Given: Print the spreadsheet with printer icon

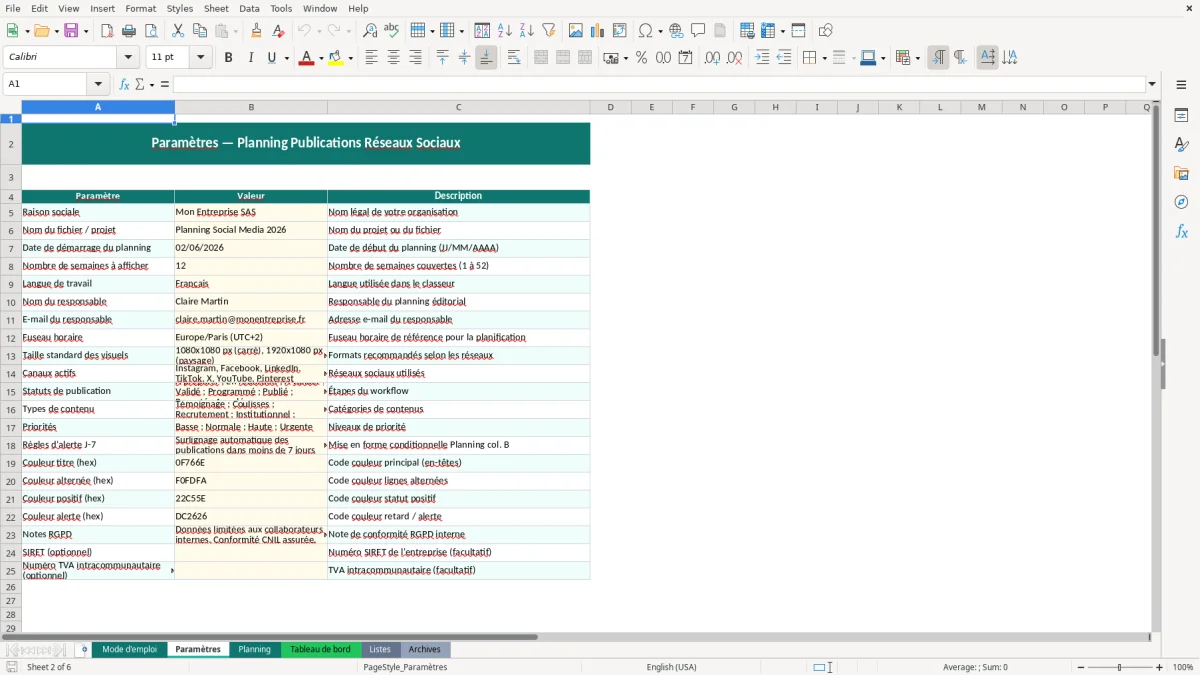Looking at the screenshot, I should coord(129,31).
